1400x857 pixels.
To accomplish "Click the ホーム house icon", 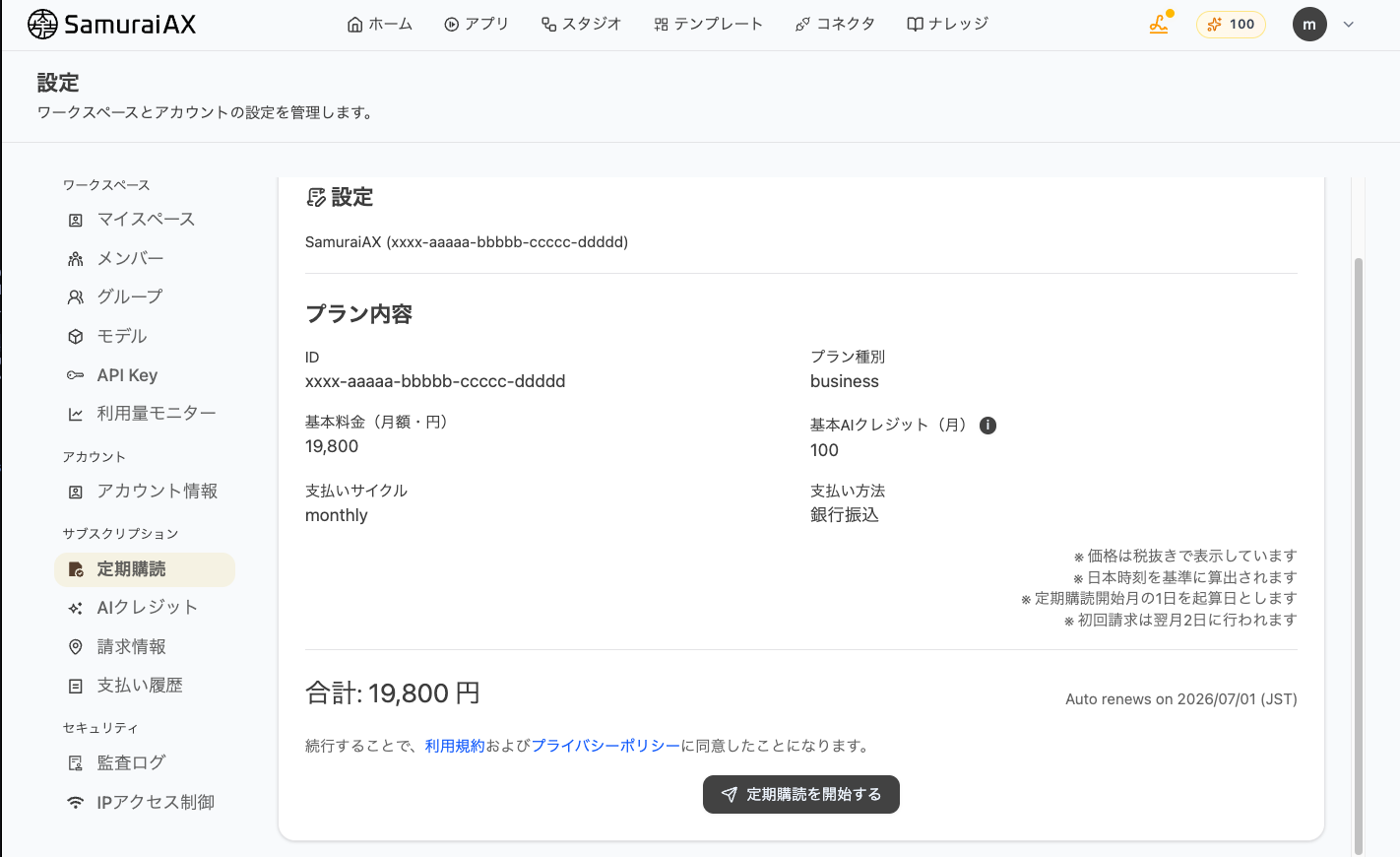I will click(355, 25).
